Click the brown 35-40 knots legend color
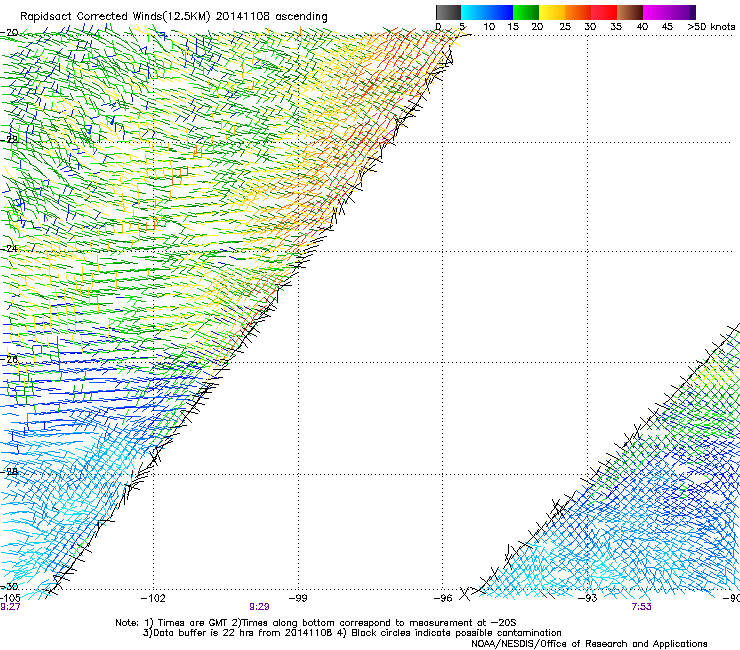The height and width of the screenshot is (650, 740). click(630, 12)
